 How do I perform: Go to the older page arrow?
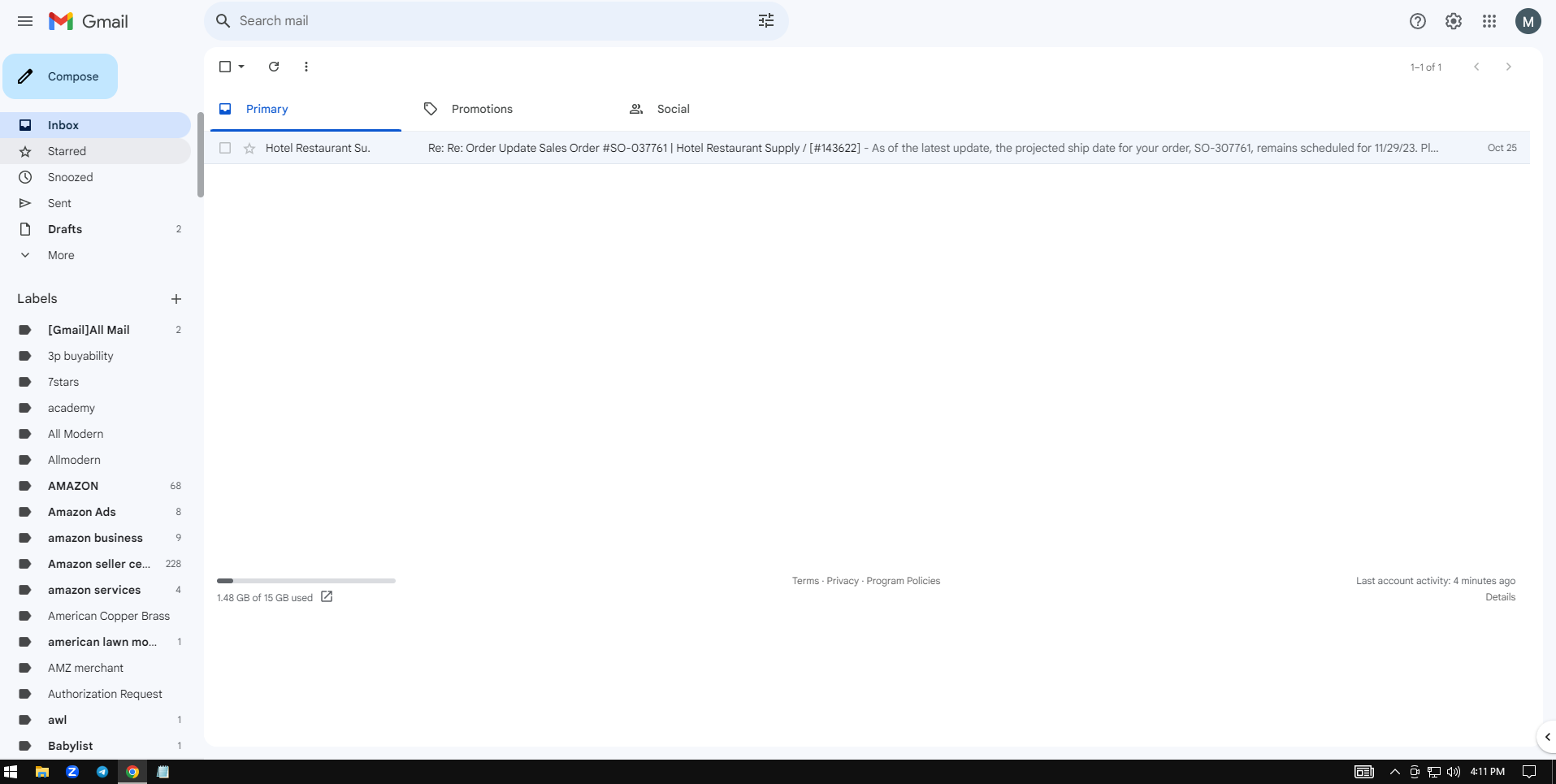click(x=1509, y=67)
